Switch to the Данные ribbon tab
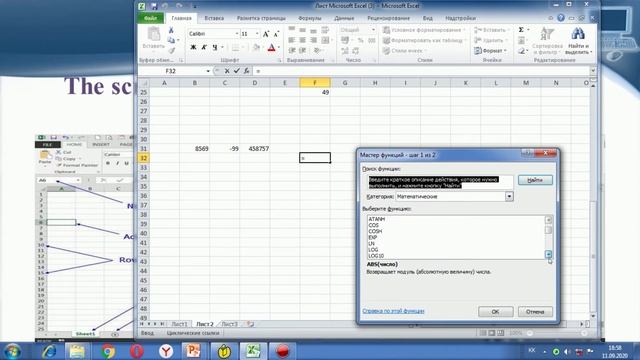This screenshot has height=360, width=640. [x=344, y=18]
